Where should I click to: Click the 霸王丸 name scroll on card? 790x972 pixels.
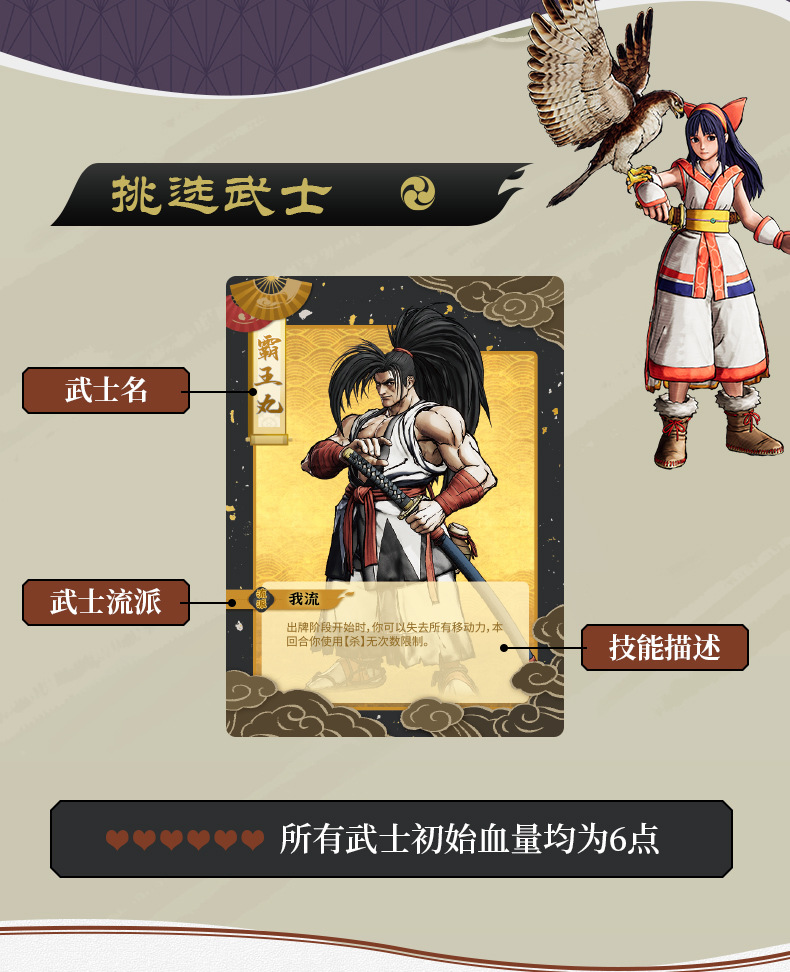269,380
